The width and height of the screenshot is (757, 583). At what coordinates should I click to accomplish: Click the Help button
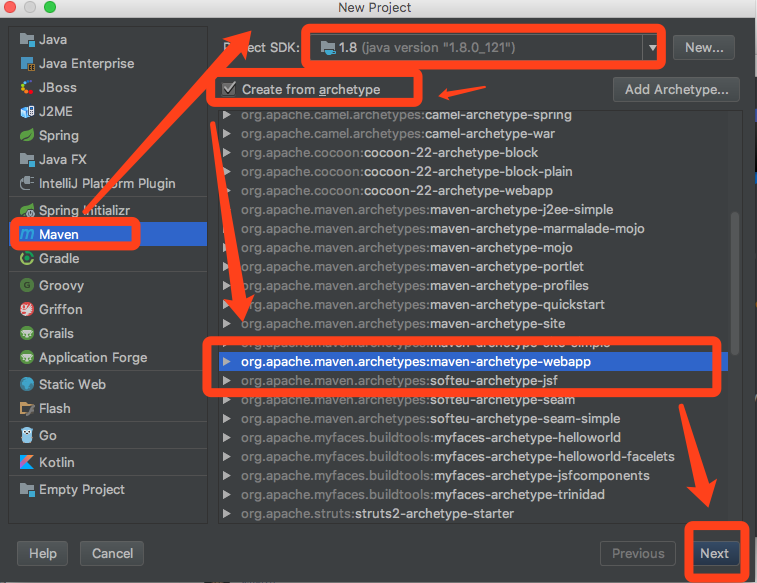coord(42,554)
